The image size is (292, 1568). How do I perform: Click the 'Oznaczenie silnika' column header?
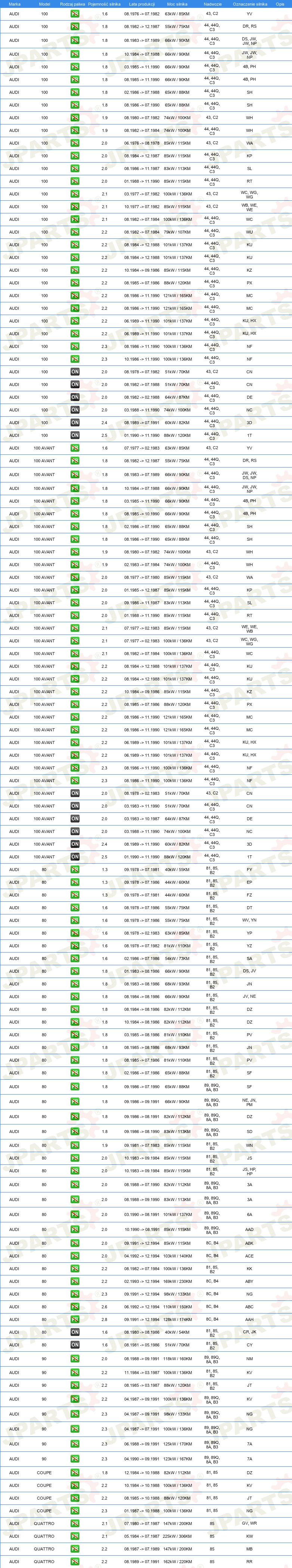250,4
